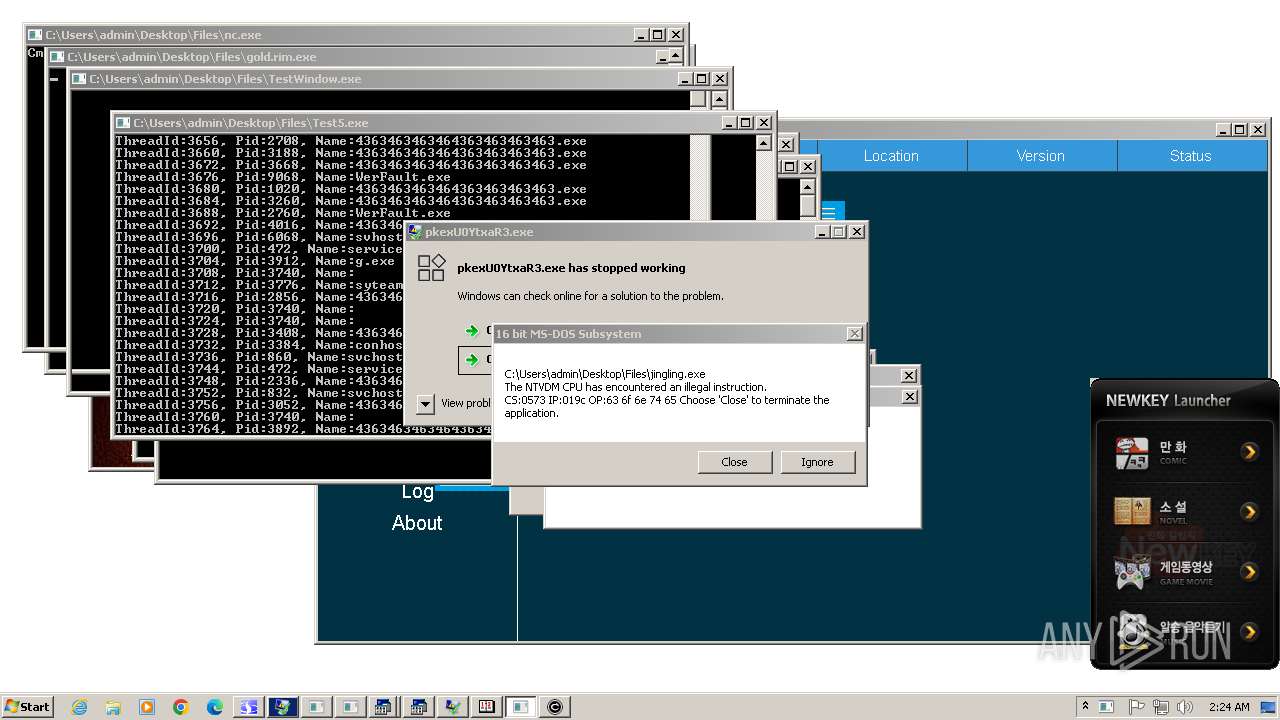Click the blue hamburger menu icon in background app
The image size is (1280, 720).
coord(831,212)
